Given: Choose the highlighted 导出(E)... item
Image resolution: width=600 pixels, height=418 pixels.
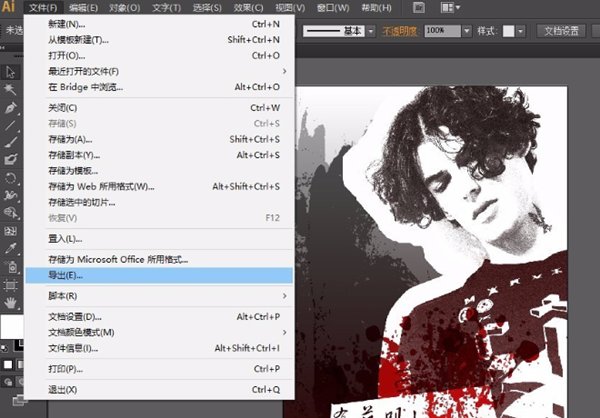Looking at the screenshot, I should pyautogui.click(x=159, y=275).
